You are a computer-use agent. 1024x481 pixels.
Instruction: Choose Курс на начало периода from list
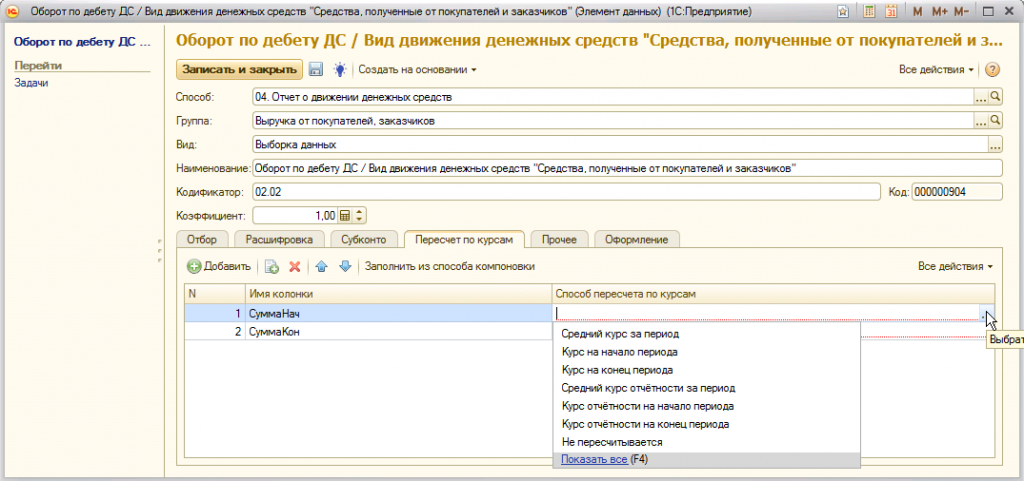point(620,352)
